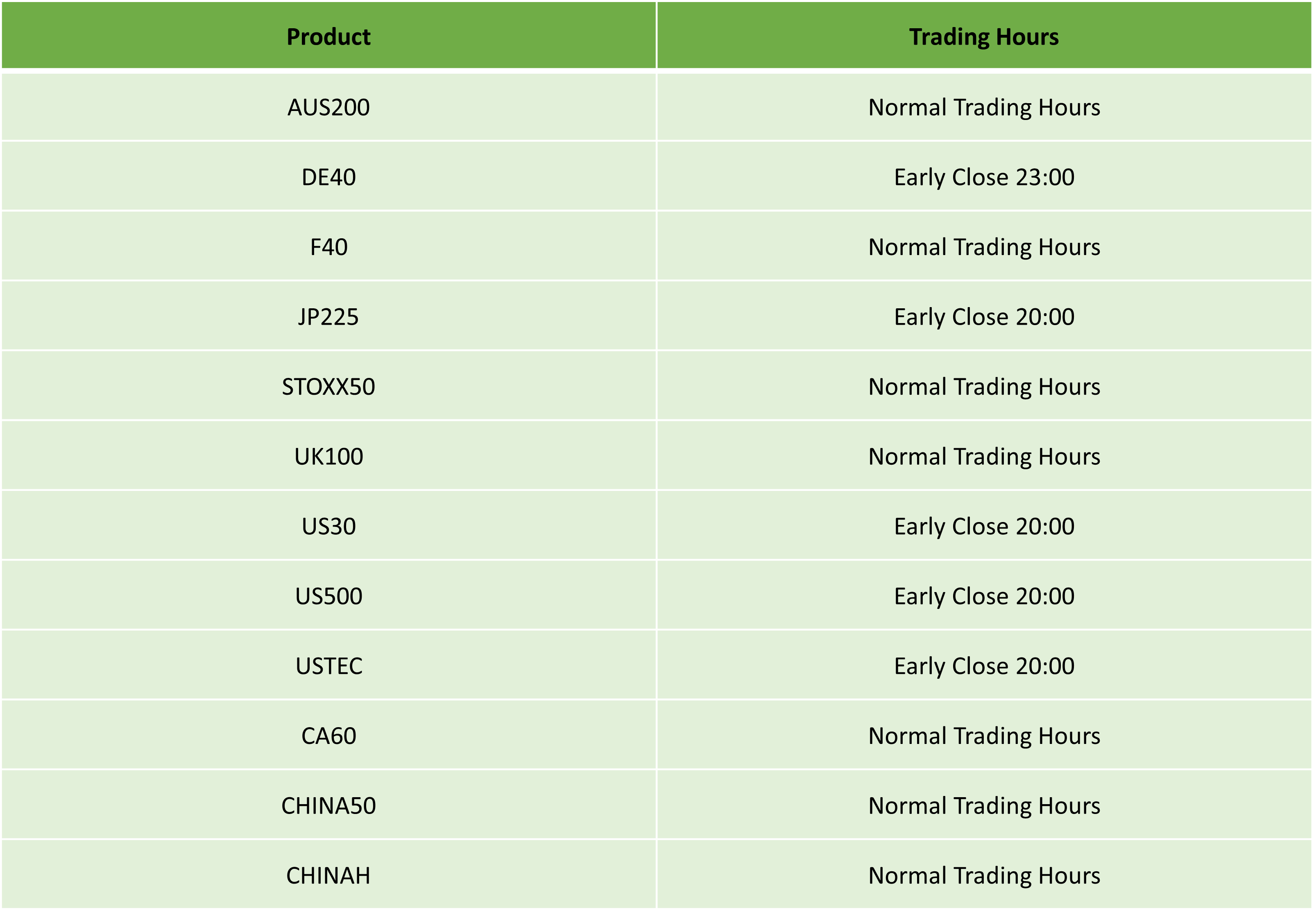Click JP225's Early Close 20:00 cell
The image size is (1316, 911).
(x=984, y=316)
